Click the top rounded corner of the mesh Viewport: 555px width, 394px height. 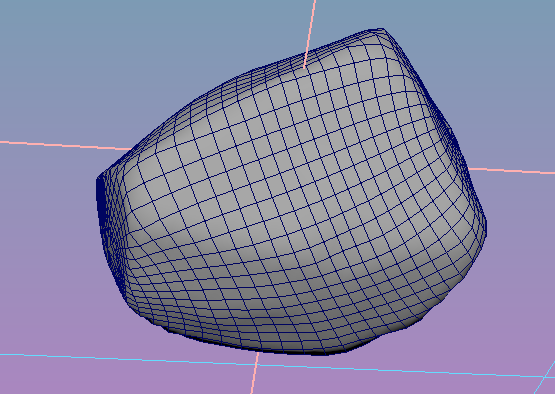click(x=379, y=34)
